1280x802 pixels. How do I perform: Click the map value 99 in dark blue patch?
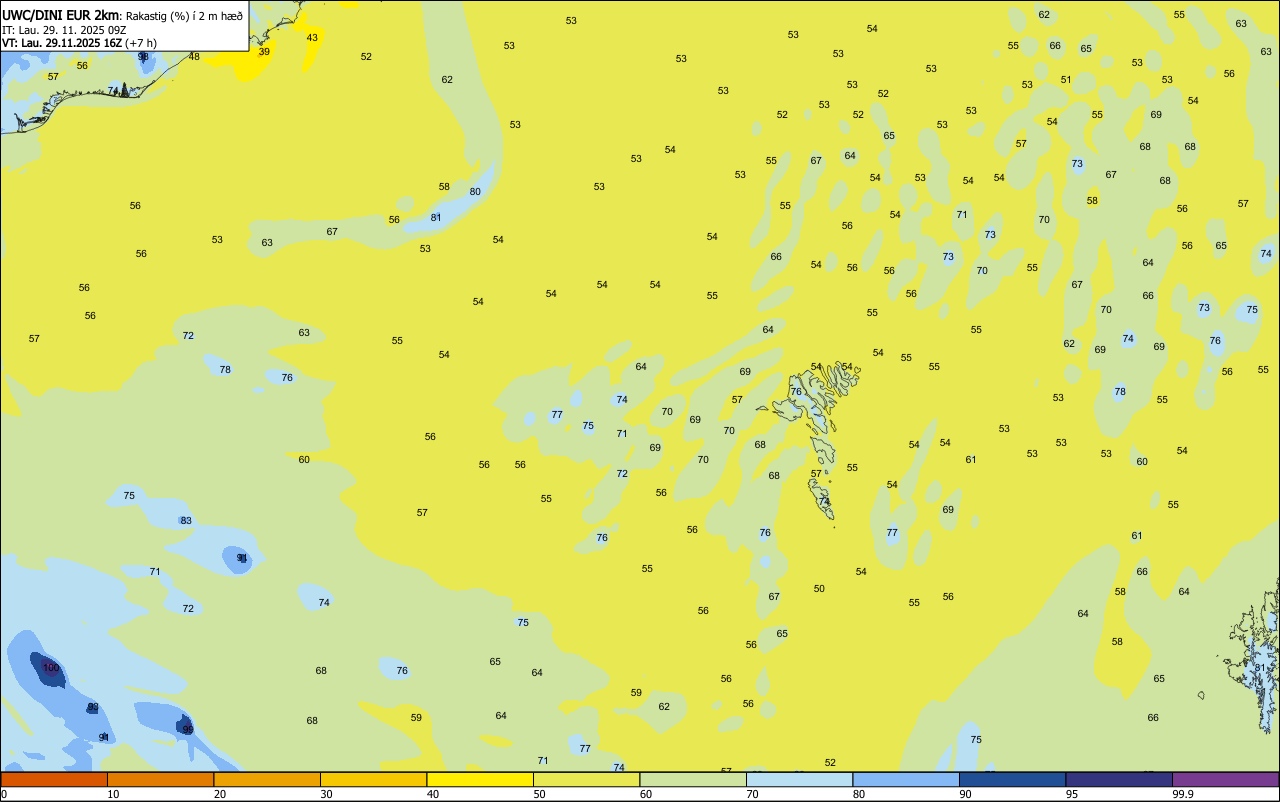pos(188,730)
